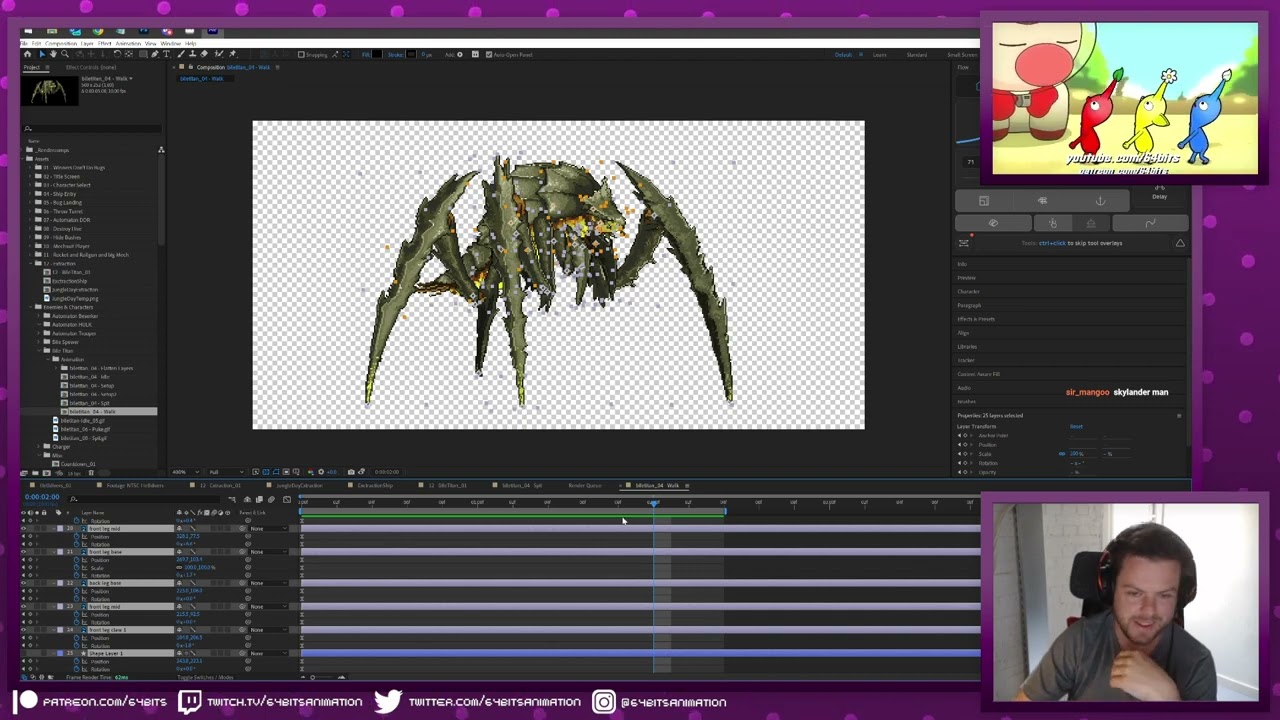Click the timeline timecode 0:00:02:00
The height and width of the screenshot is (720, 1280).
(x=42, y=497)
